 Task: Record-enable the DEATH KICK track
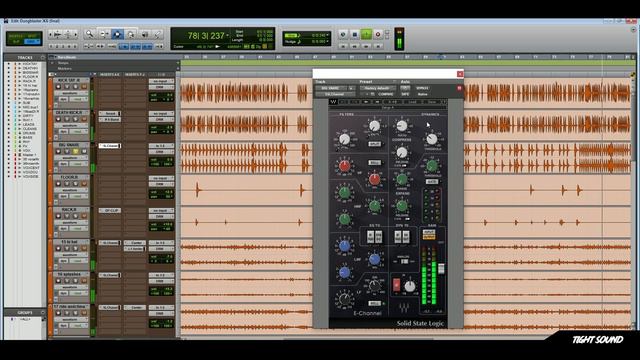pos(58,119)
